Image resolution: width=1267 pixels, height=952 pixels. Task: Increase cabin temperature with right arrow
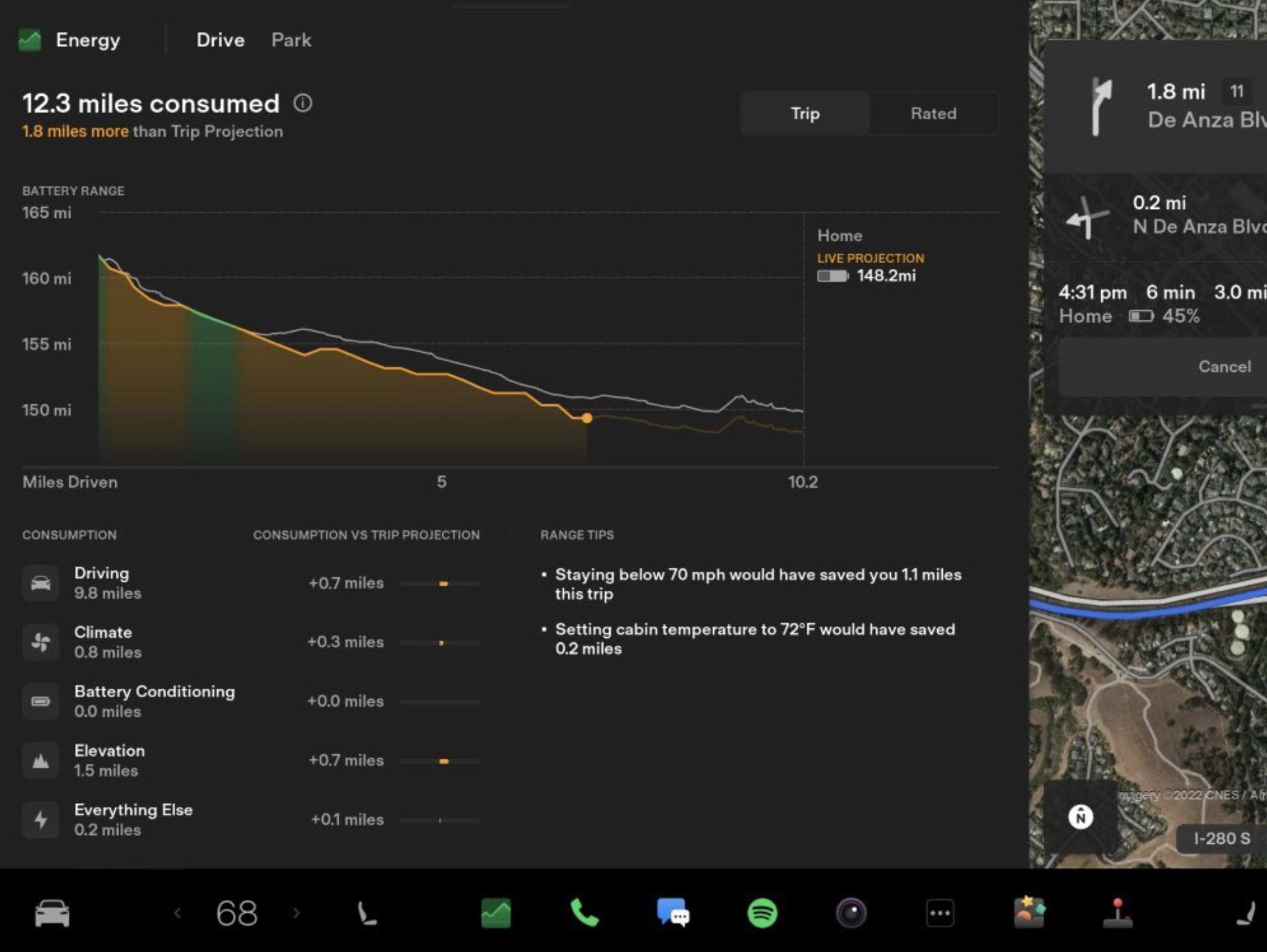296,913
